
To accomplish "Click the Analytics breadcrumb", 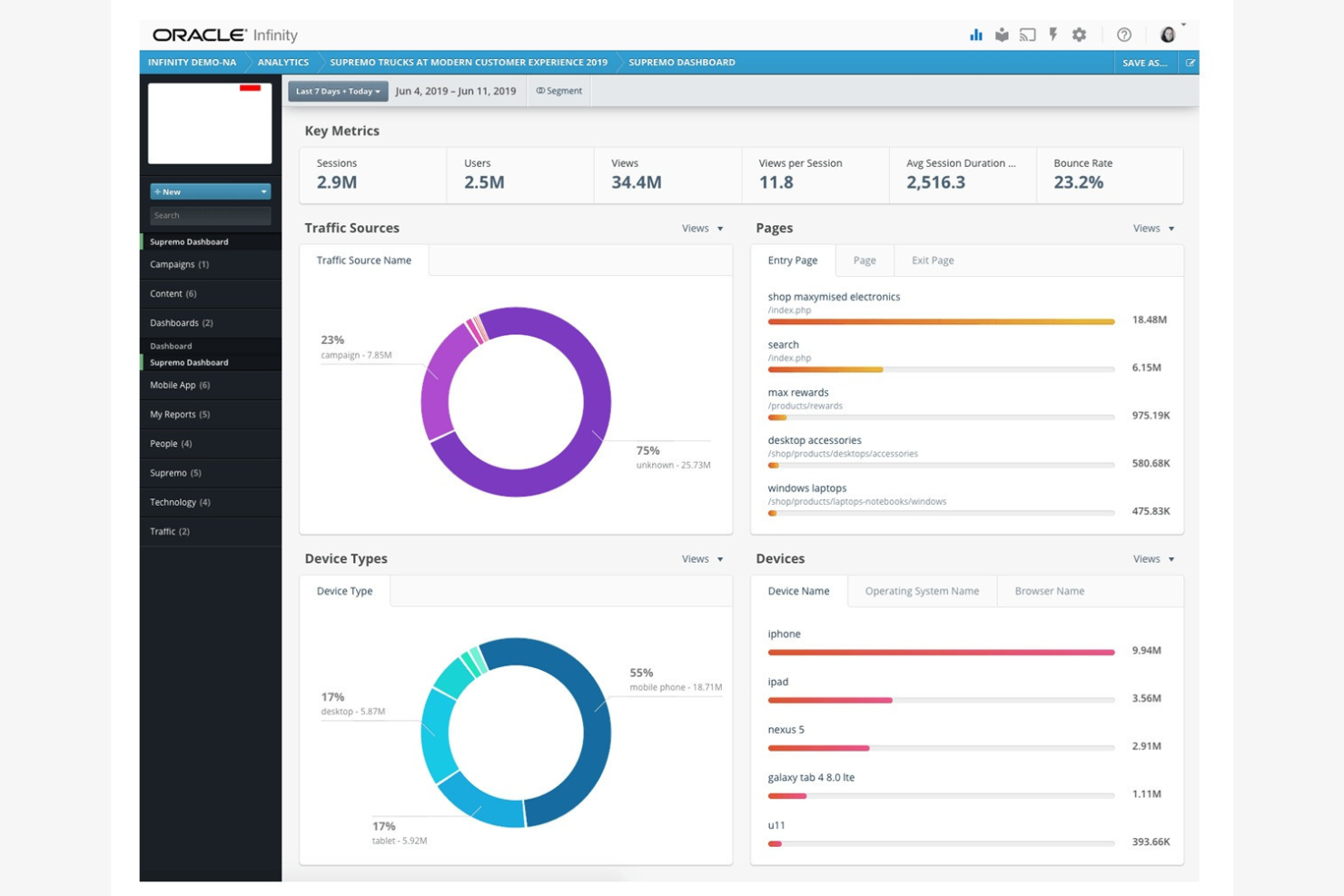I will pos(282,63).
